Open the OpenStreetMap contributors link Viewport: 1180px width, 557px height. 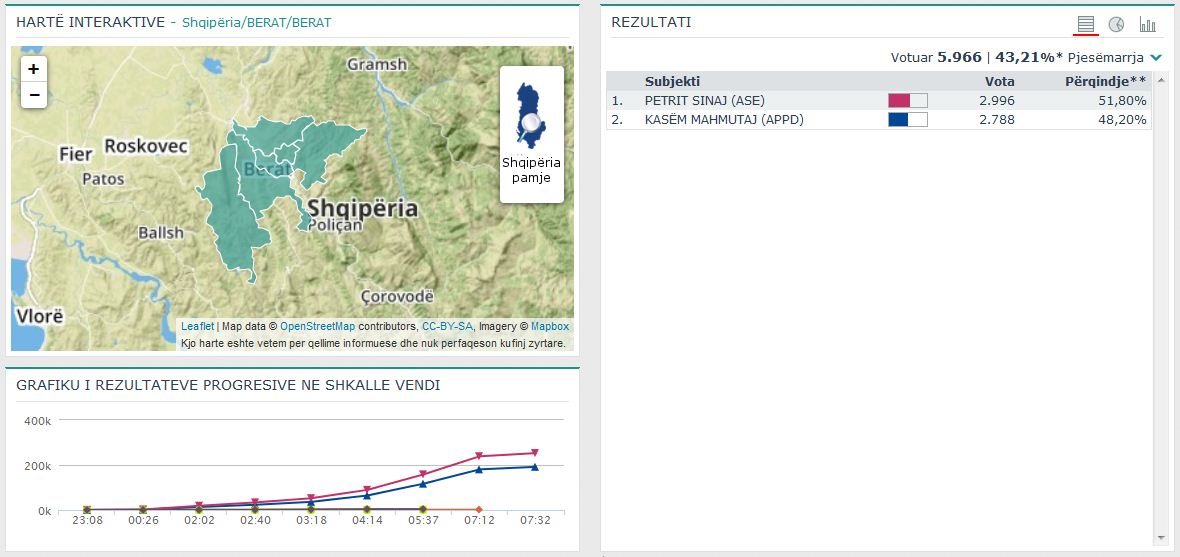point(317,326)
